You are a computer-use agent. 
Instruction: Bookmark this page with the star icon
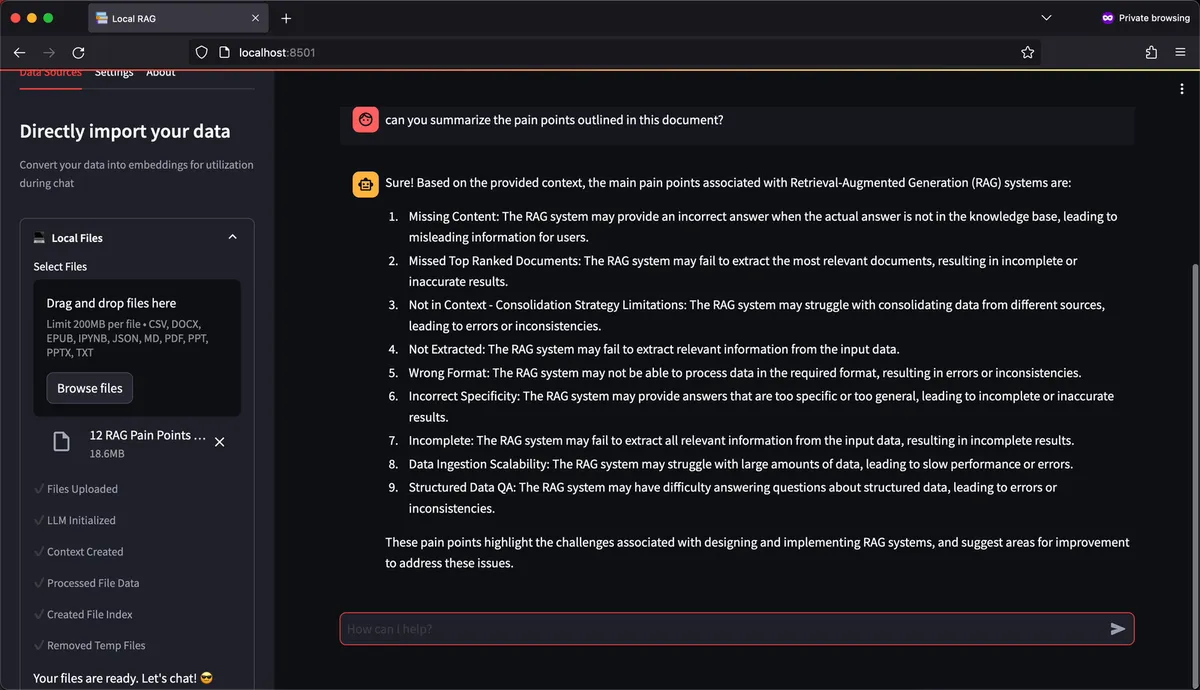[1028, 52]
